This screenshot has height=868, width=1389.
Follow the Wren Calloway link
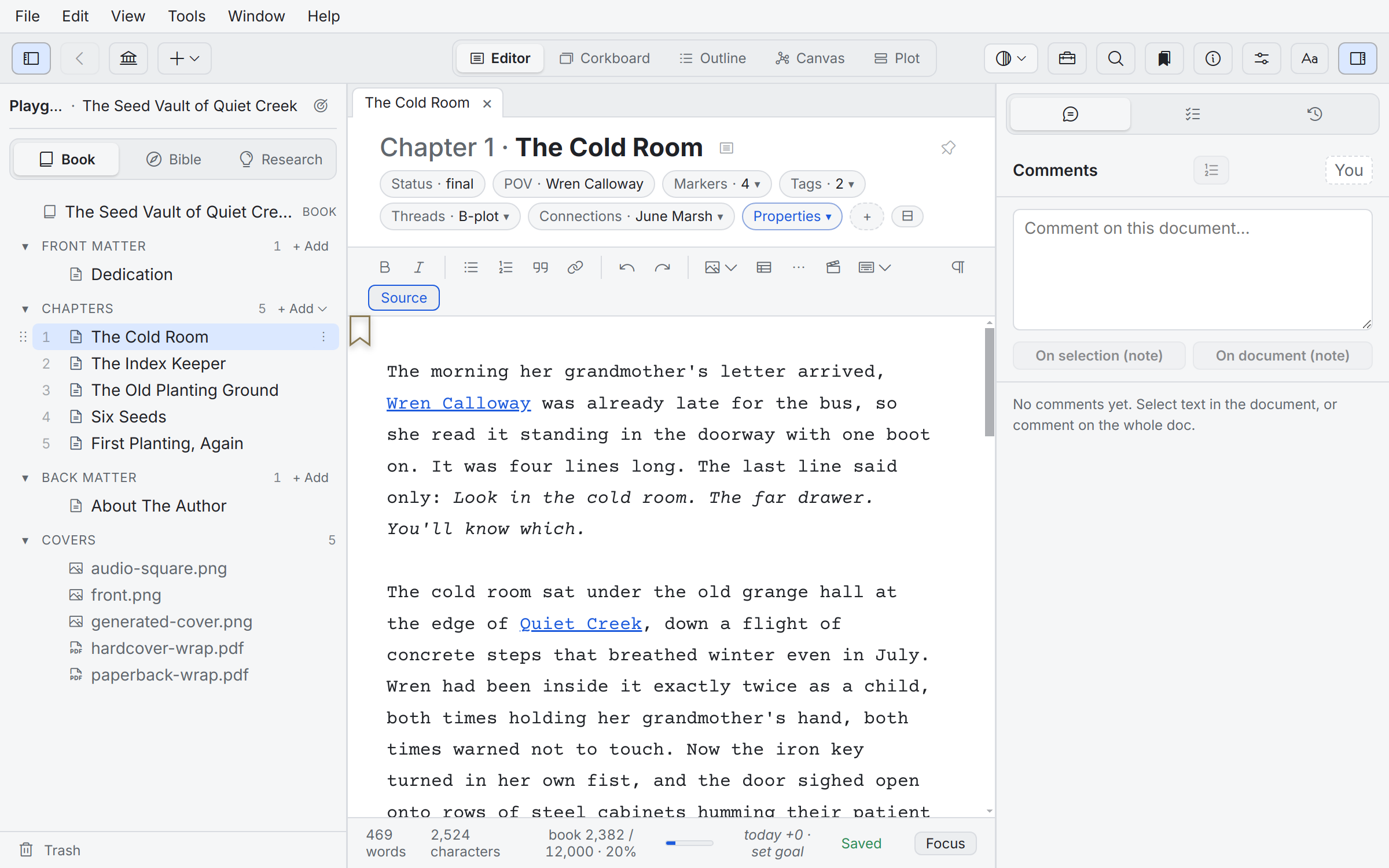[458, 403]
